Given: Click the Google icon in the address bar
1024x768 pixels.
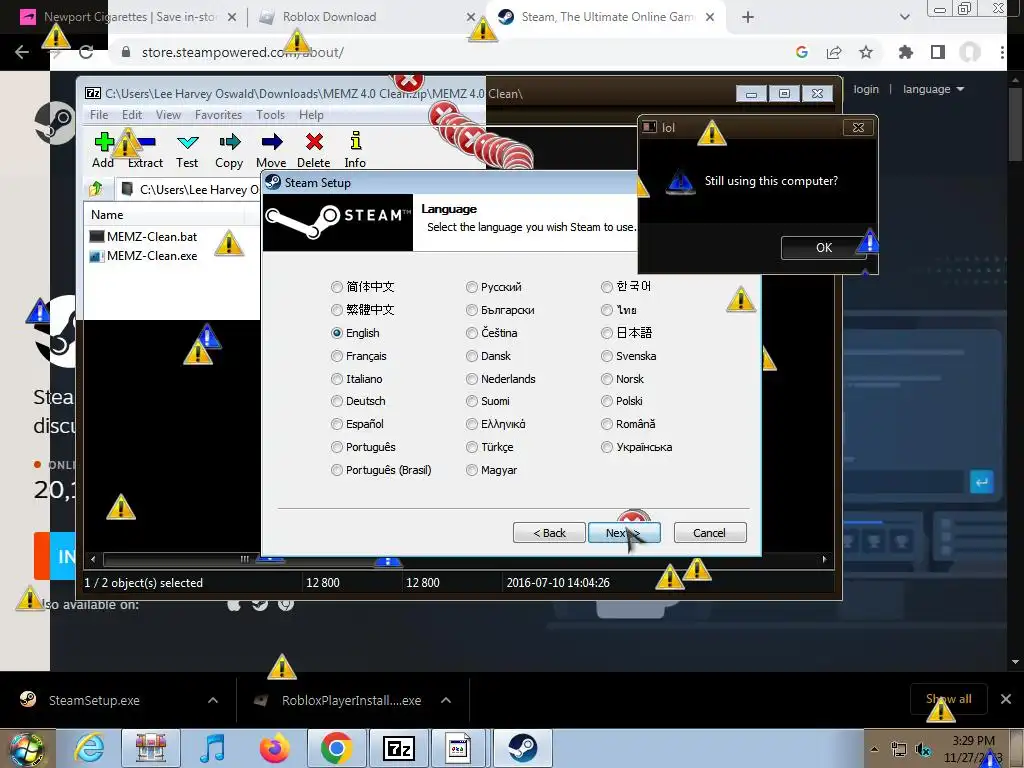Looking at the screenshot, I should [802, 52].
